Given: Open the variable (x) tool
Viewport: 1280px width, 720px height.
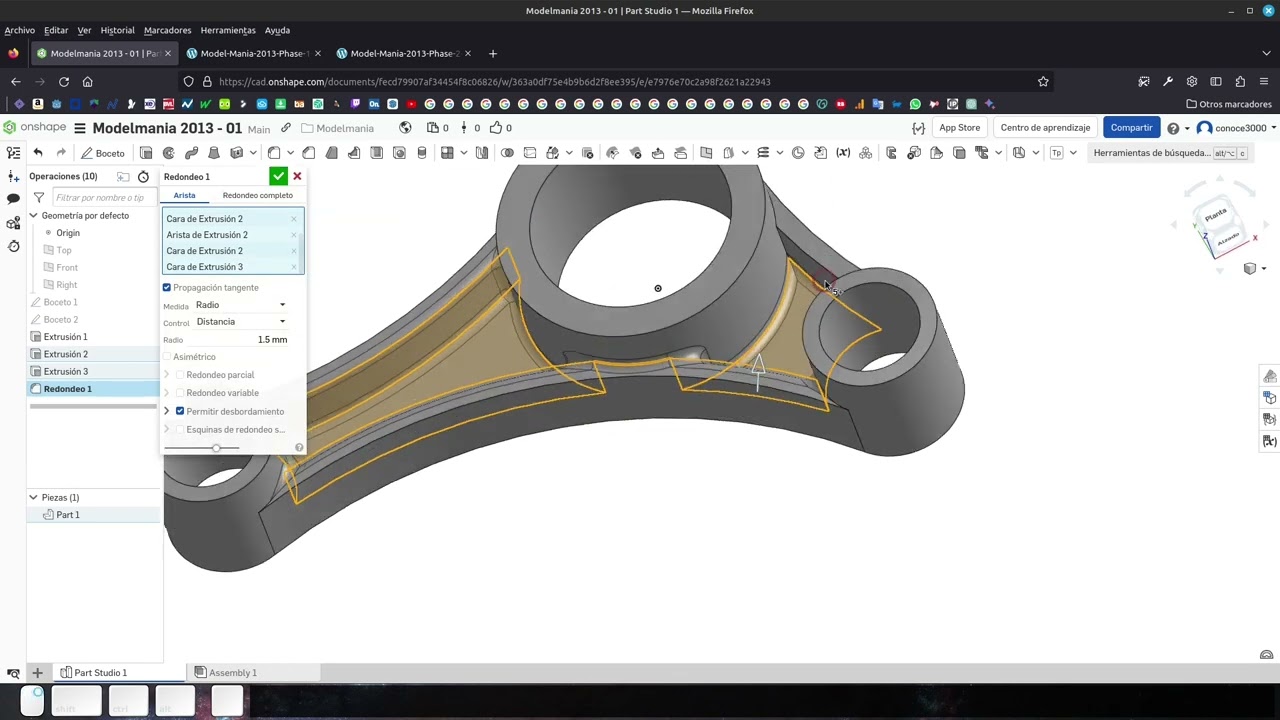Looking at the screenshot, I should coord(843,153).
